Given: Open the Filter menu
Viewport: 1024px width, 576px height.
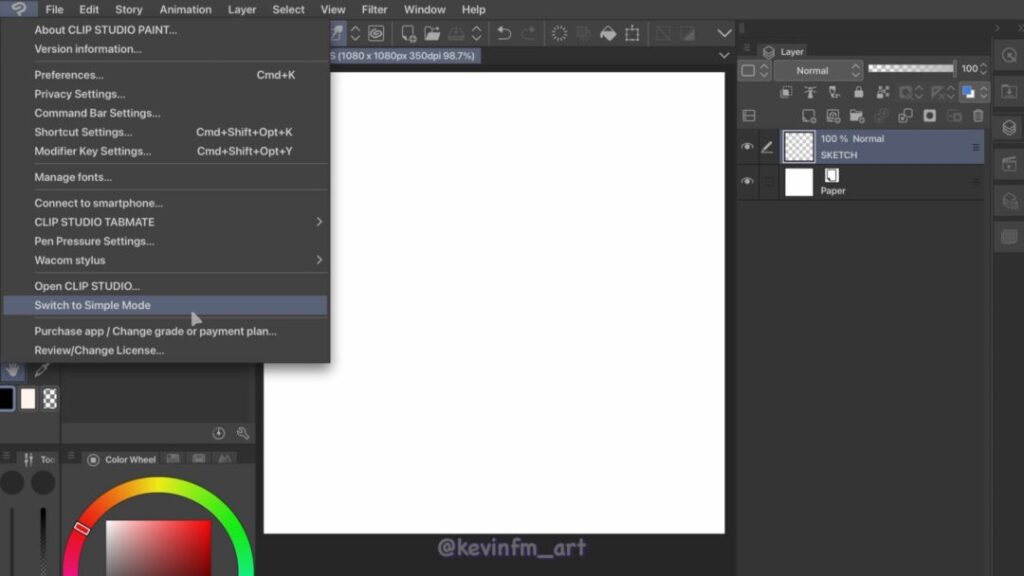Looking at the screenshot, I should pyautogui.click(x=374, y=10).
